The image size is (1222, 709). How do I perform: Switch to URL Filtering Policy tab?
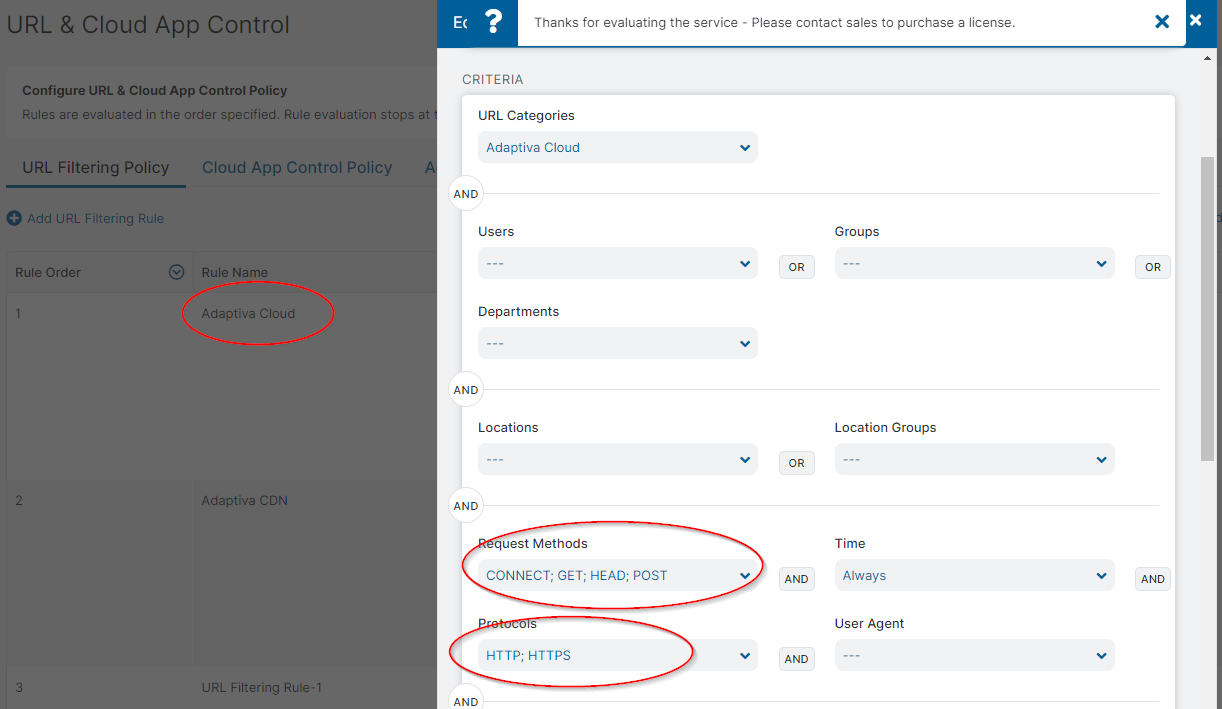(x=96, y=167)
